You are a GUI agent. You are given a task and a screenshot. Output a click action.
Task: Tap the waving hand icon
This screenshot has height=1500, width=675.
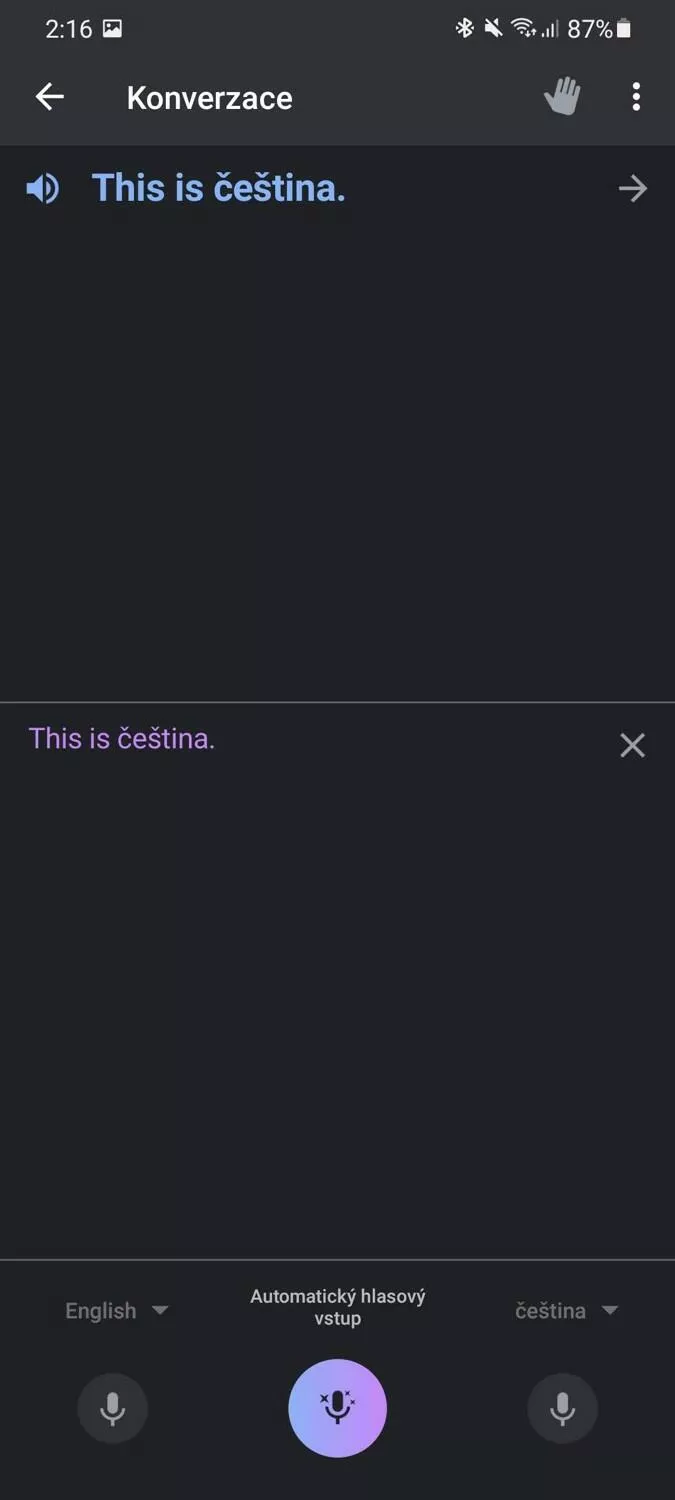(562, 97)
